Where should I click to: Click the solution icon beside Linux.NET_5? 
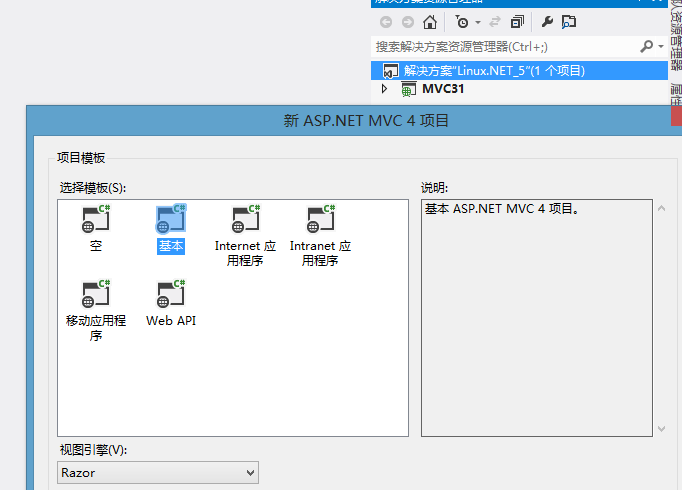(390, 71)
